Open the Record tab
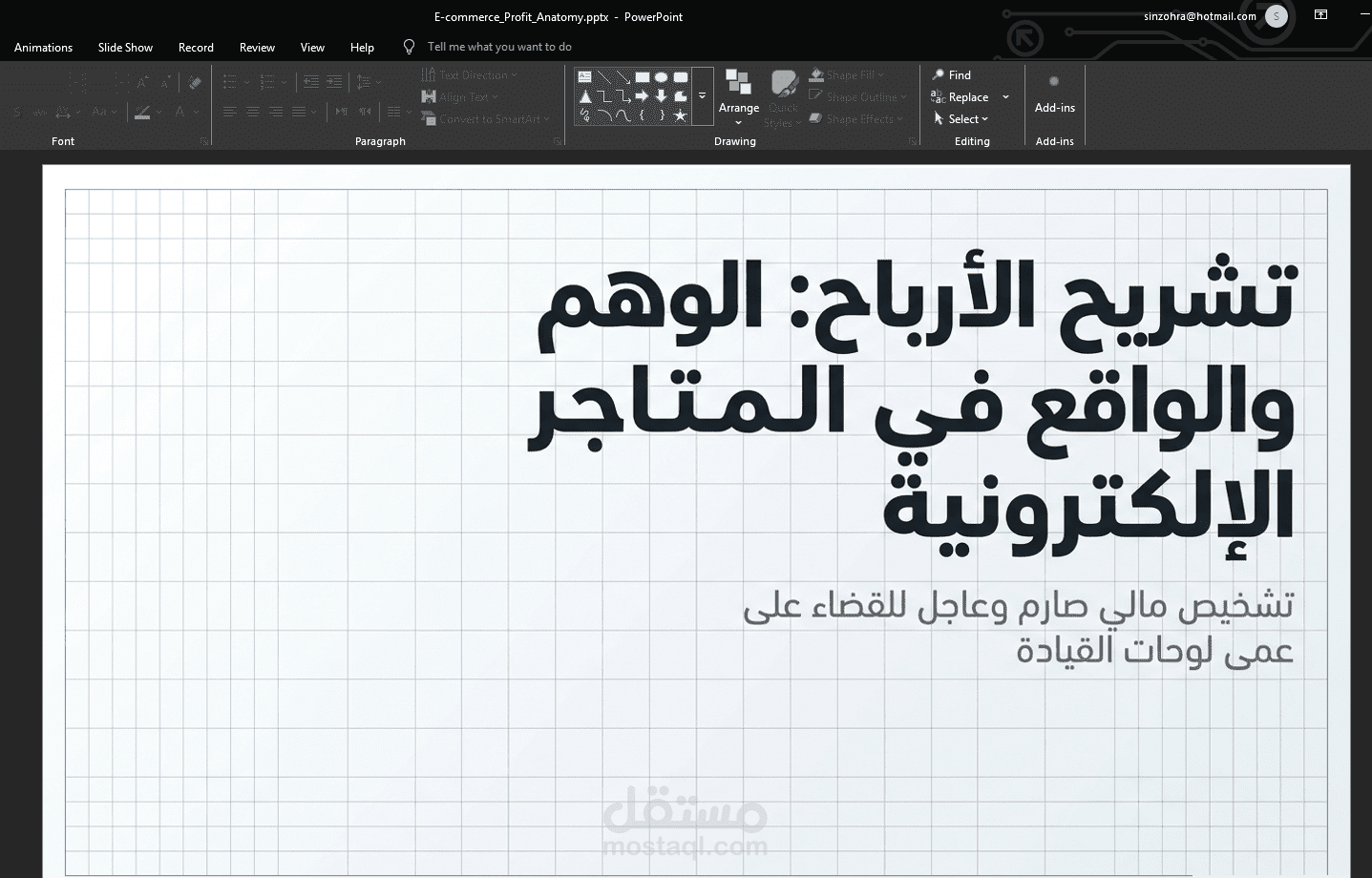The height and width of the screenshot is (878, 1372). [x=196, y=47]
